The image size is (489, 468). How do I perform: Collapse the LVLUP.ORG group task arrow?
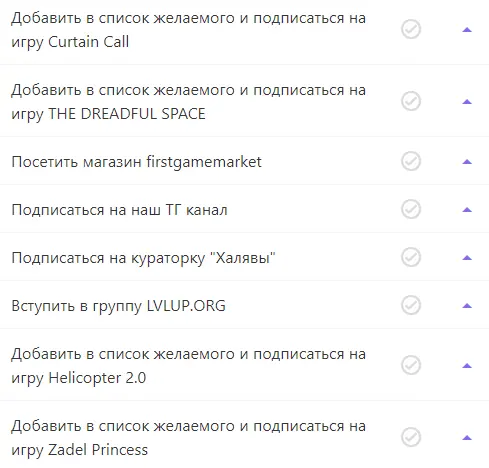point(467,306)
